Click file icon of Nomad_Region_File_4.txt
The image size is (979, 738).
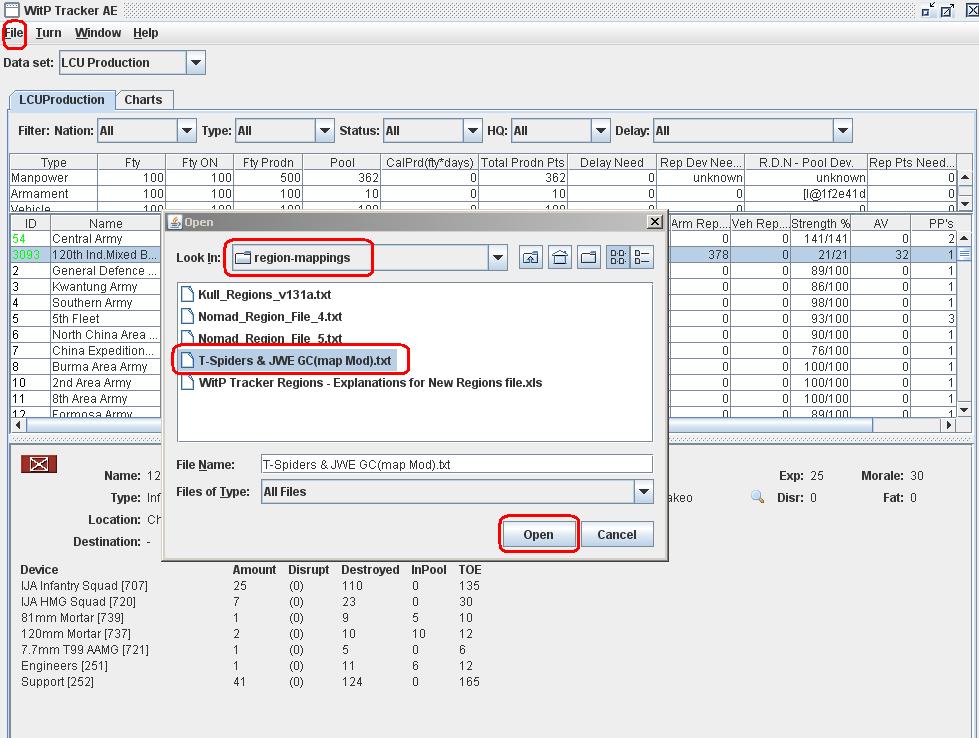[x=187, y=317]
